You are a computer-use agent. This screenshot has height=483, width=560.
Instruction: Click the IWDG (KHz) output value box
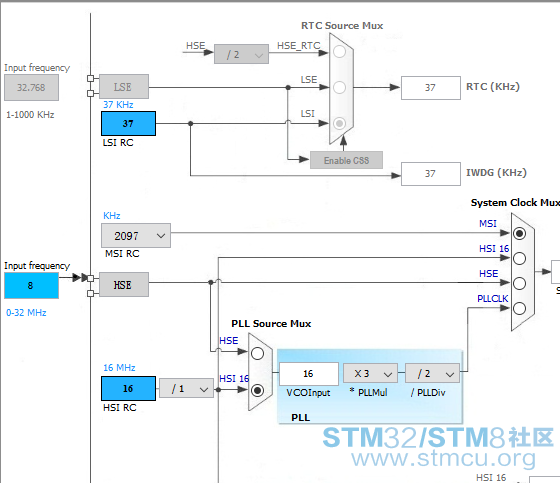431,174
